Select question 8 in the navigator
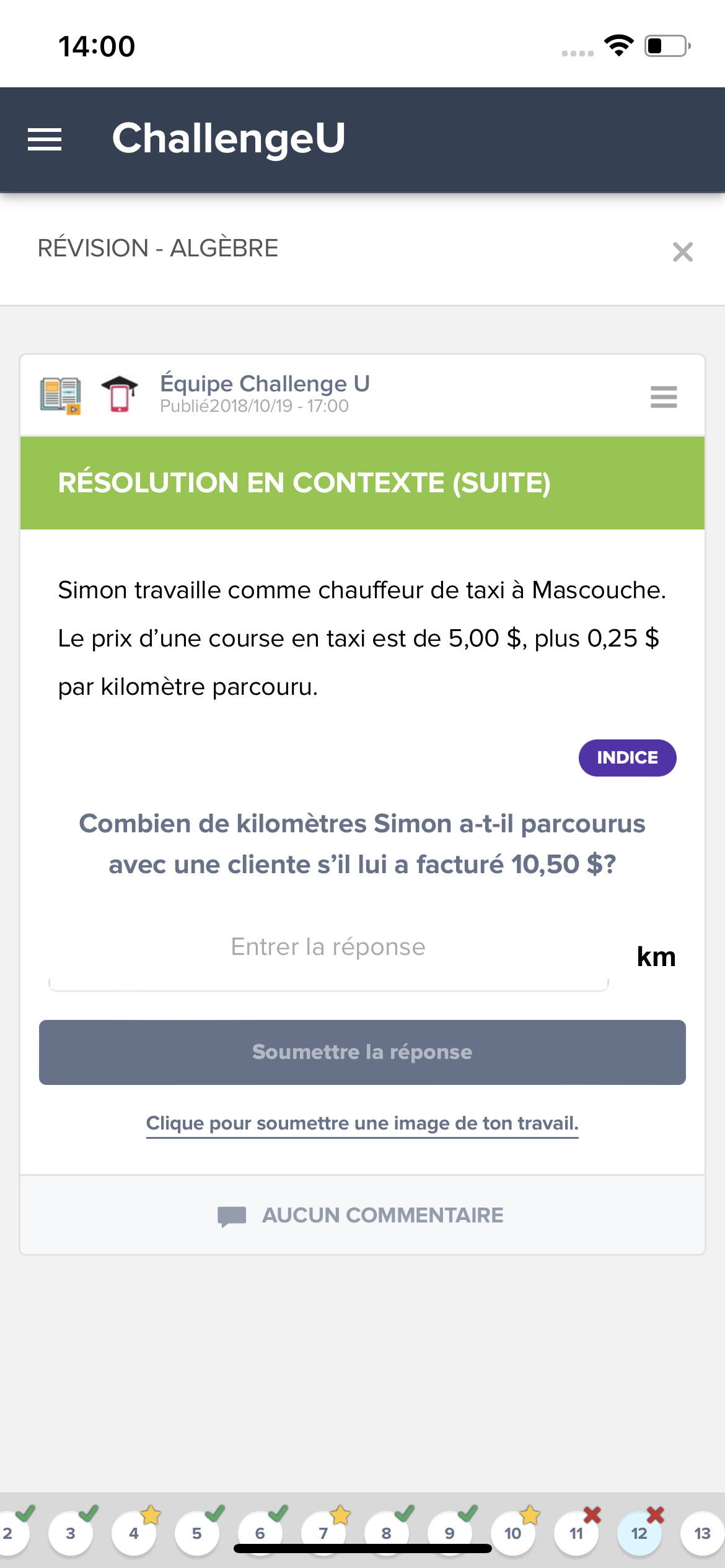 pos(387,1533)
